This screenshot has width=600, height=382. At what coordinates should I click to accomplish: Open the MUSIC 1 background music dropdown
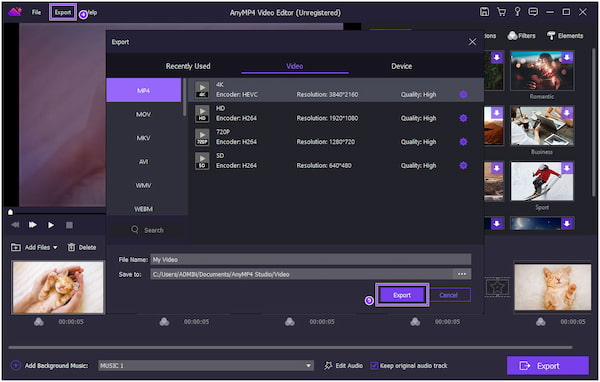[206, 366]
